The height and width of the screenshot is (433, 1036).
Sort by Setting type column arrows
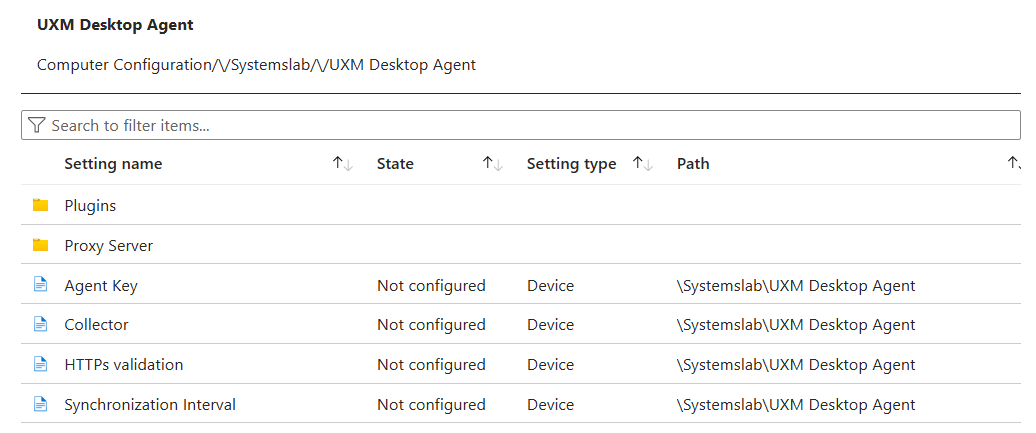pos(643,164)
